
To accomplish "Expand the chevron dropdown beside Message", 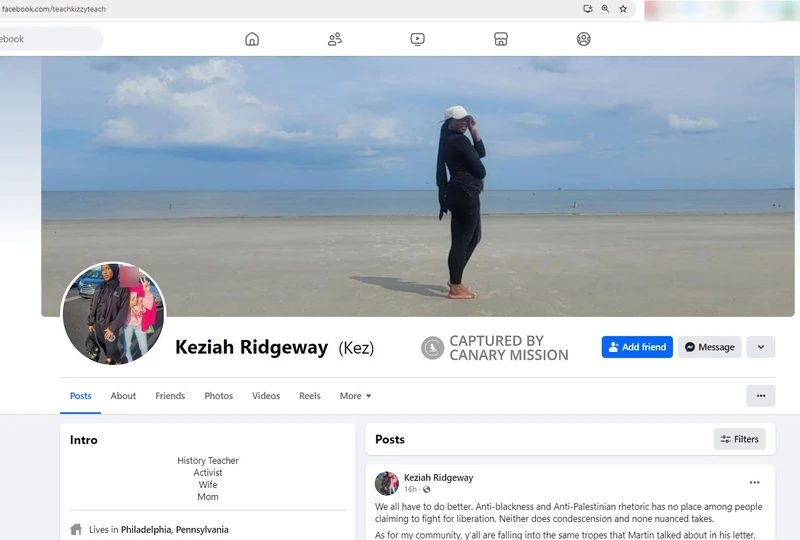I will (x=761, y=347).
